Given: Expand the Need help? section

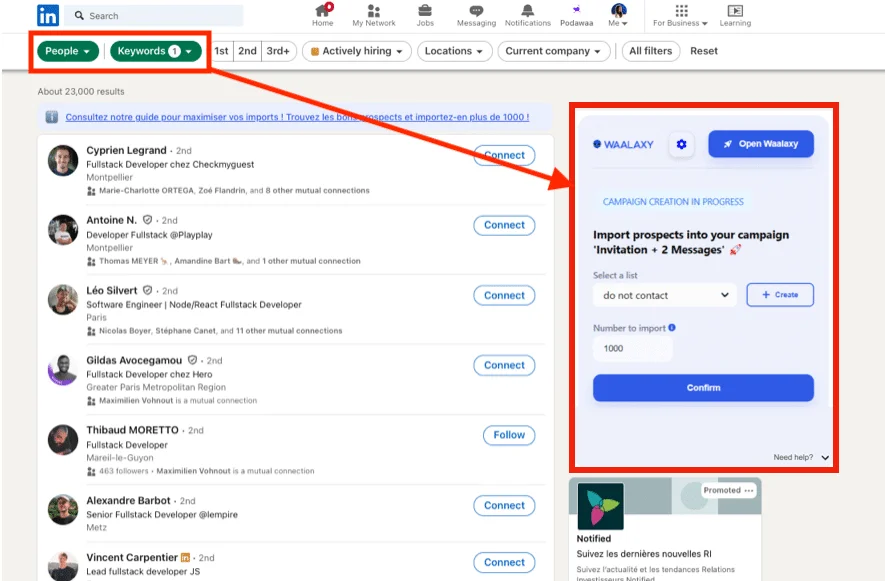Looking at the screenshot, I should pos(801,457).
